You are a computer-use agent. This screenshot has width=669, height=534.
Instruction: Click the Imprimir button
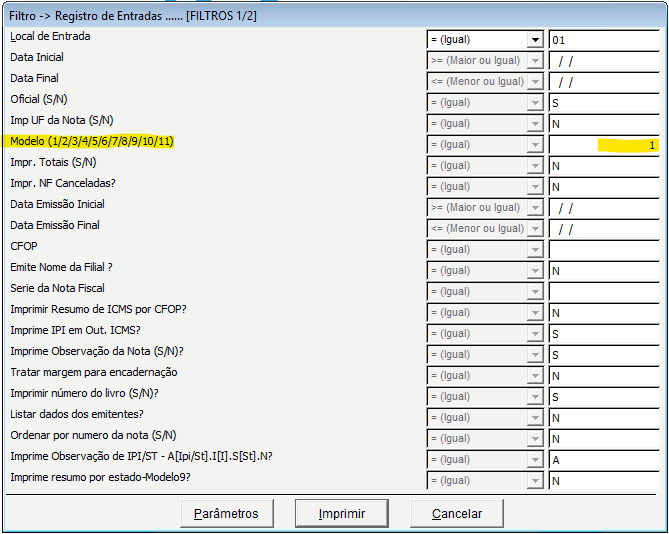pyautogui.click(x=342, y=514)
